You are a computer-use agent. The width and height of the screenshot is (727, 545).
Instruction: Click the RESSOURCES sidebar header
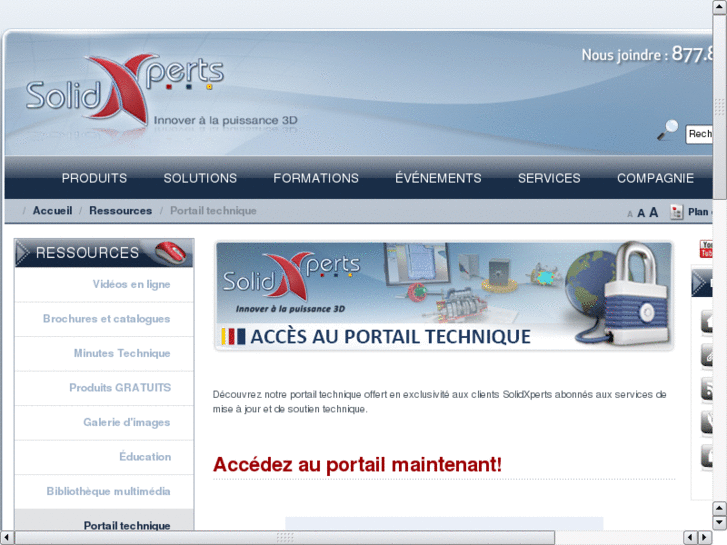[x=104, y=253]
